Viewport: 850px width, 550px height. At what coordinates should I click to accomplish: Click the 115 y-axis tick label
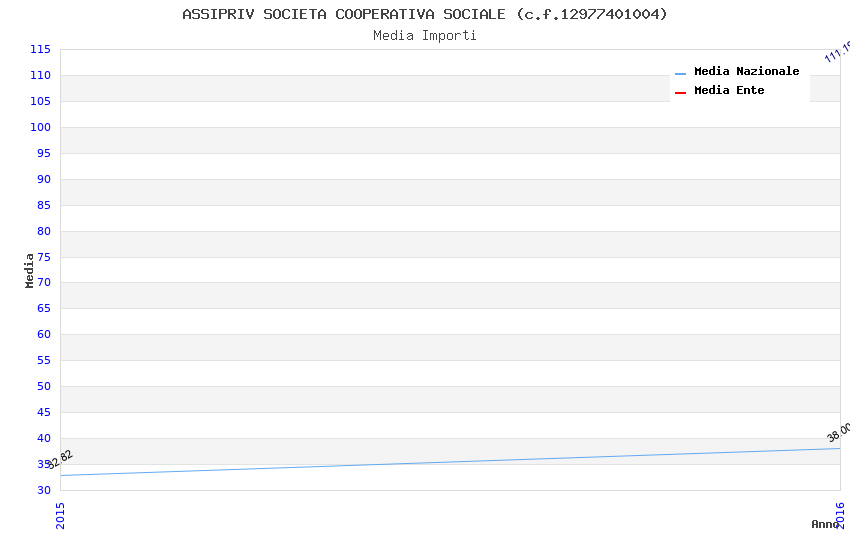40,49
